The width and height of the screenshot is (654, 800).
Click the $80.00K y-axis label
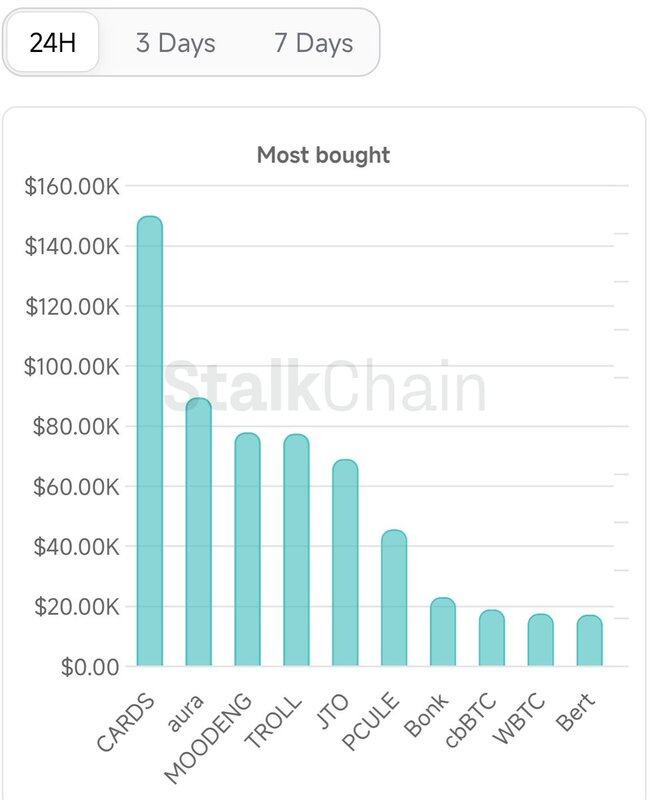click(x=76, y=427)
